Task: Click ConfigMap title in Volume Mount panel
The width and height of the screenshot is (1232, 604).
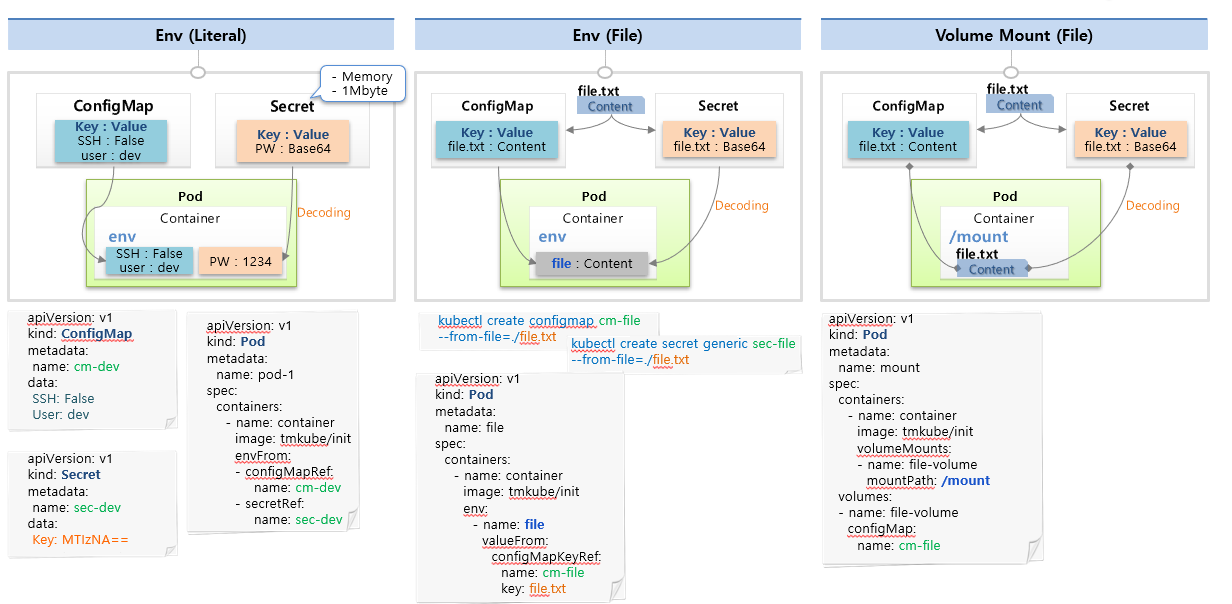Action: (908, 106)
